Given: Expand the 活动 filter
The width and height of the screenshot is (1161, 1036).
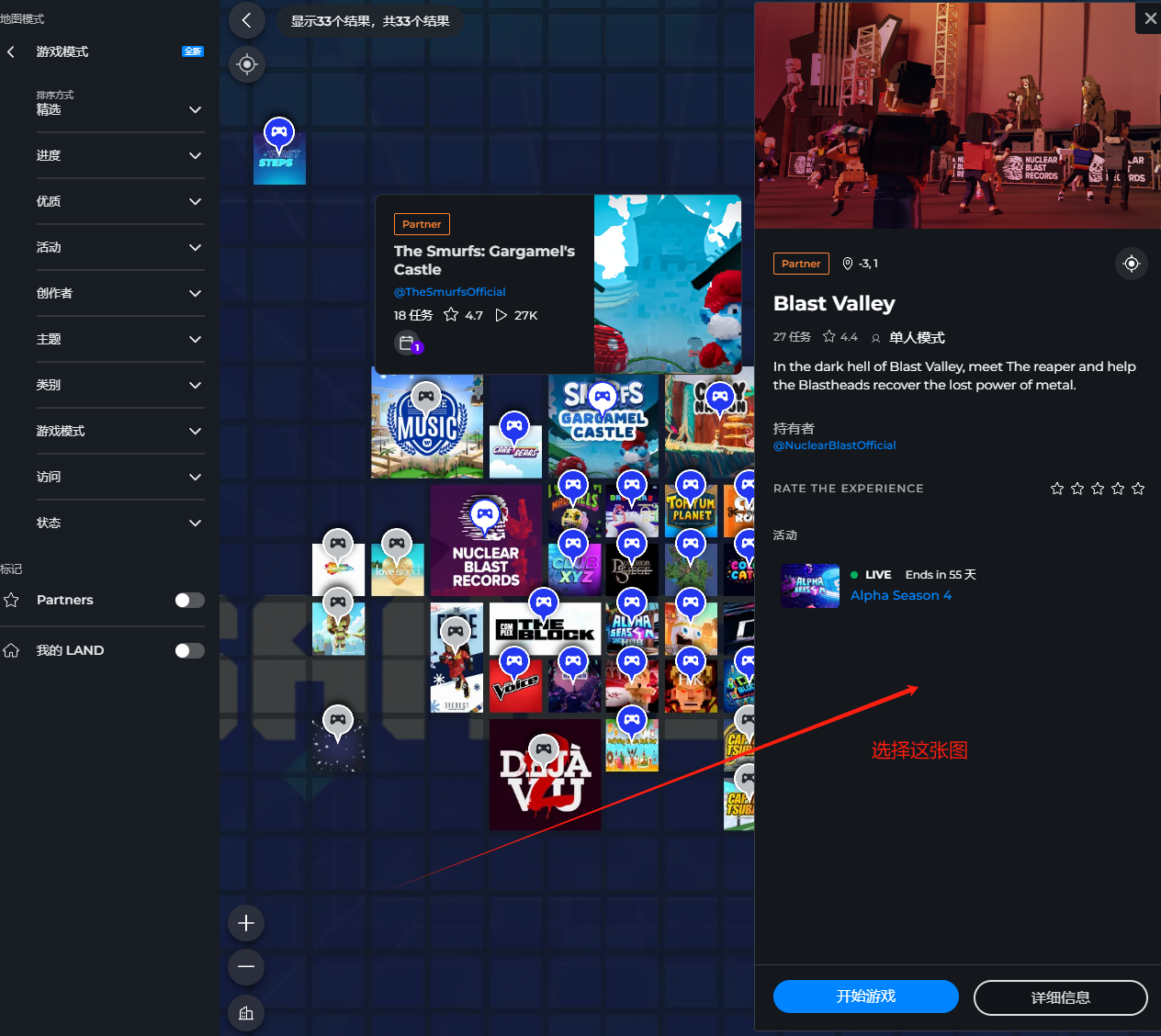Looking at the screenshot, I should coord(119,247).
